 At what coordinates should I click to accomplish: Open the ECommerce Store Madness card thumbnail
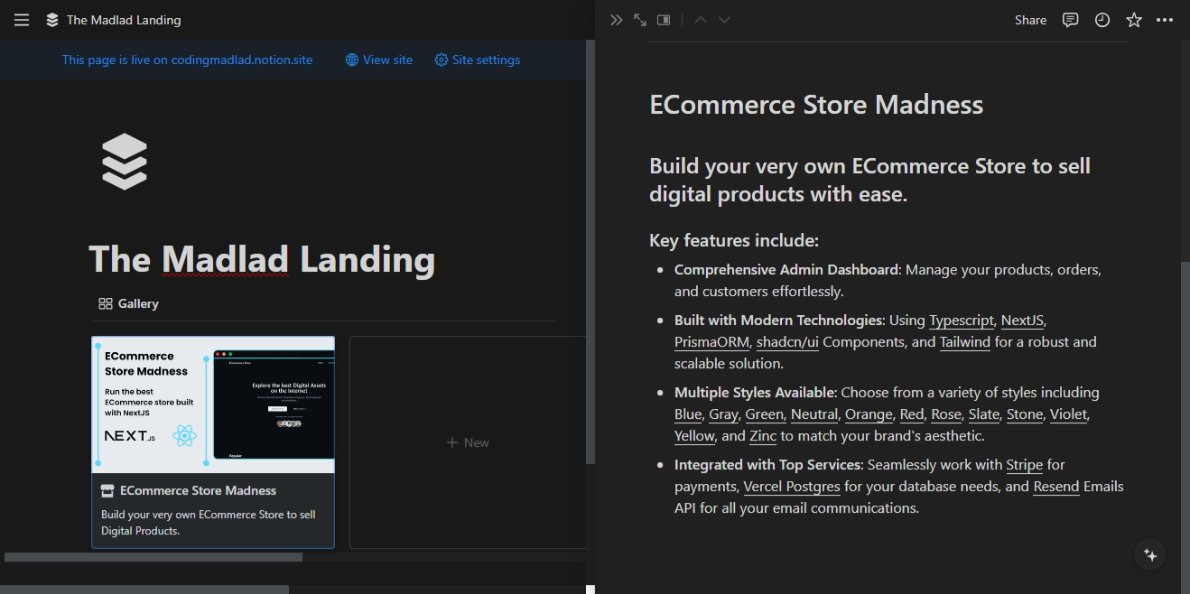[x=212, y=404]
